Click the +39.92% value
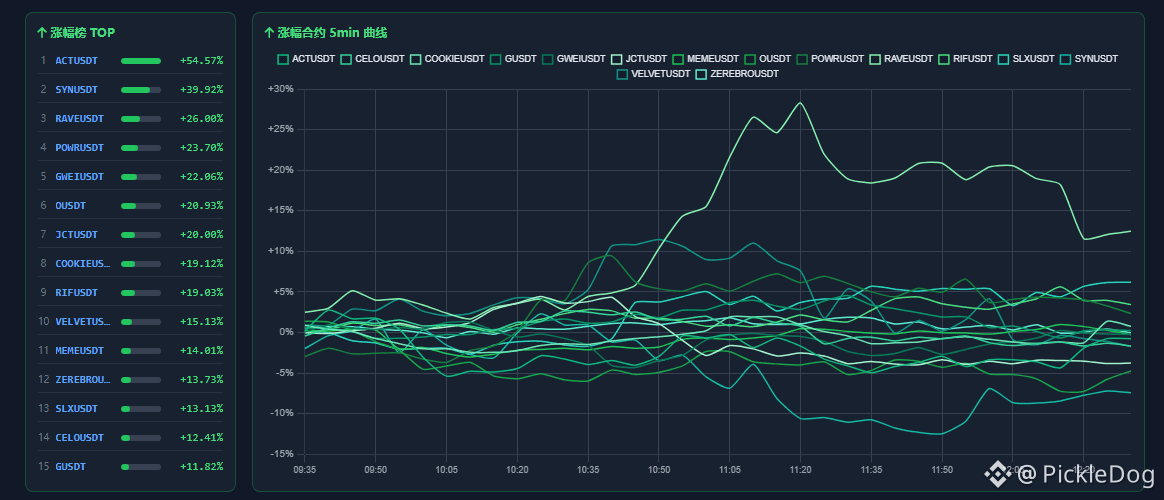The width and height of the screenshot is (1164, 500). click(201, 90)
